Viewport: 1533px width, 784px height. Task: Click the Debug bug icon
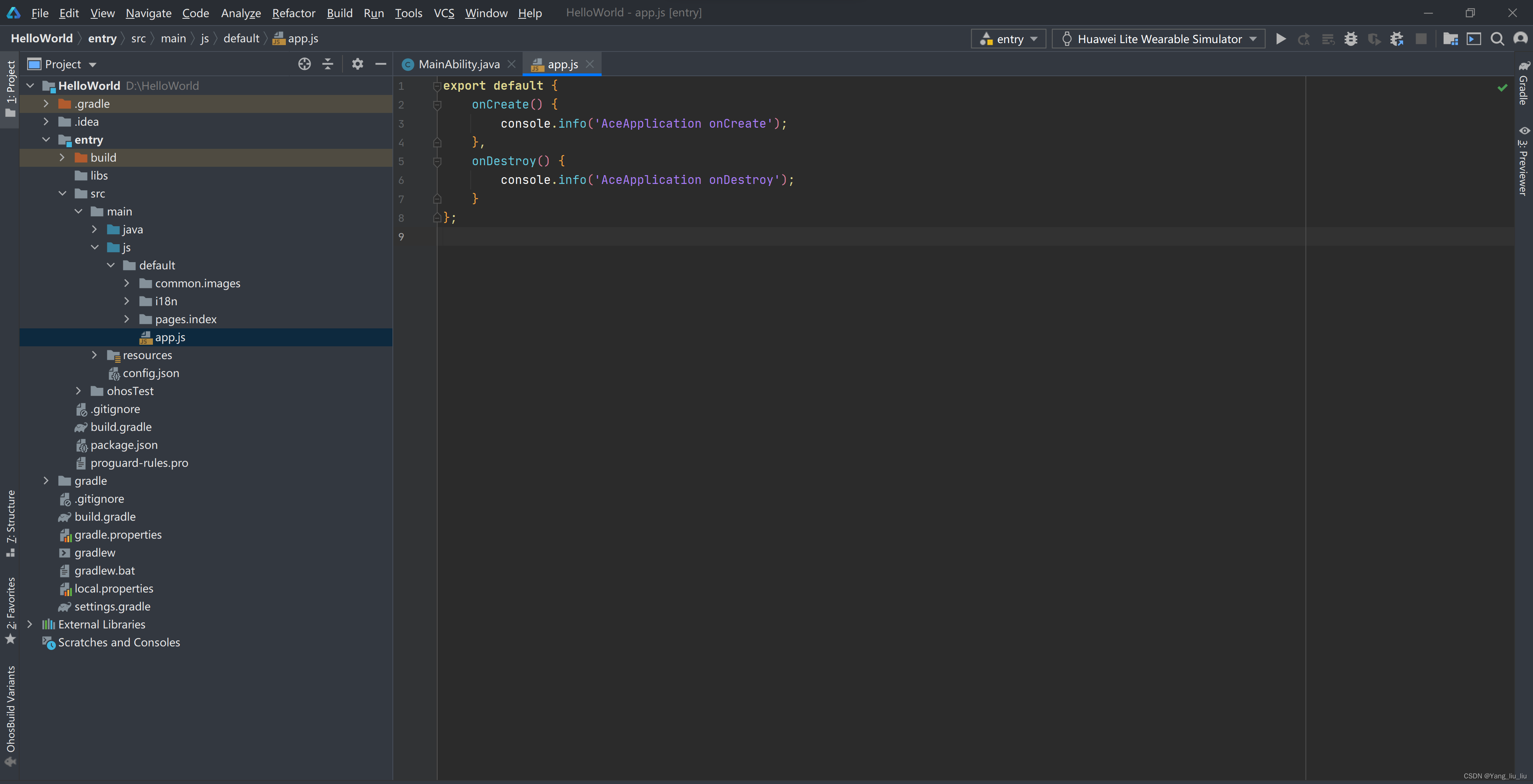click(1351, 39)
